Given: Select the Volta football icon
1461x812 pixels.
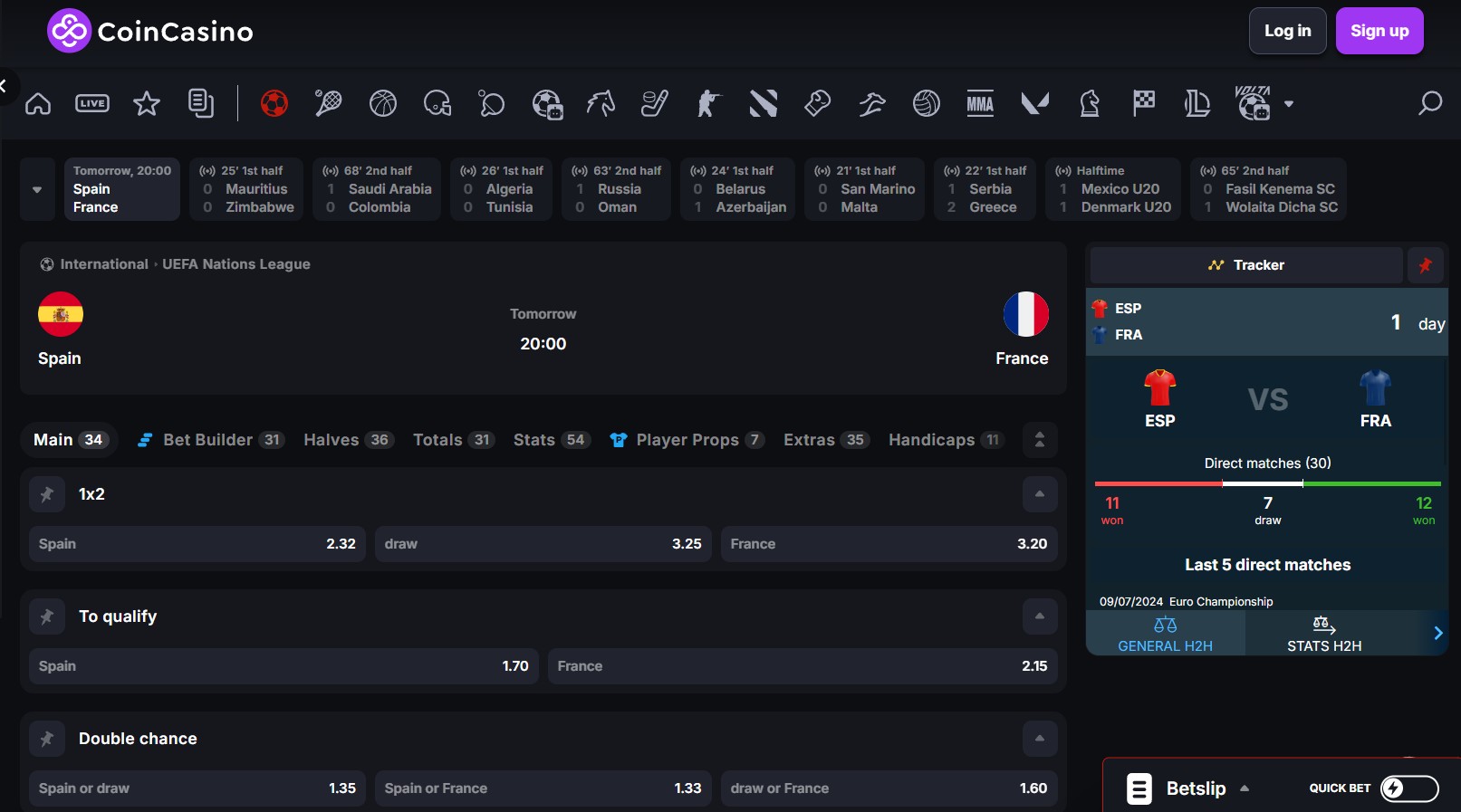Looking at the screenshot, I should (x=1254, y=103).
